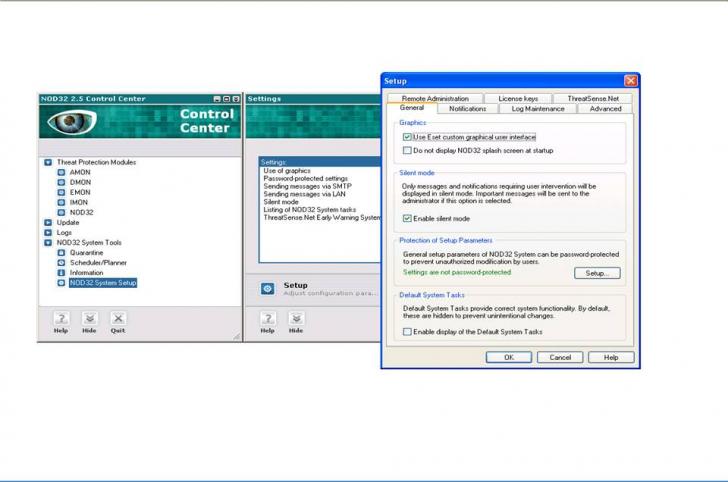The image size is (728, 482).
Task: Click the Information icon in the tree
Action: (61, 273)
